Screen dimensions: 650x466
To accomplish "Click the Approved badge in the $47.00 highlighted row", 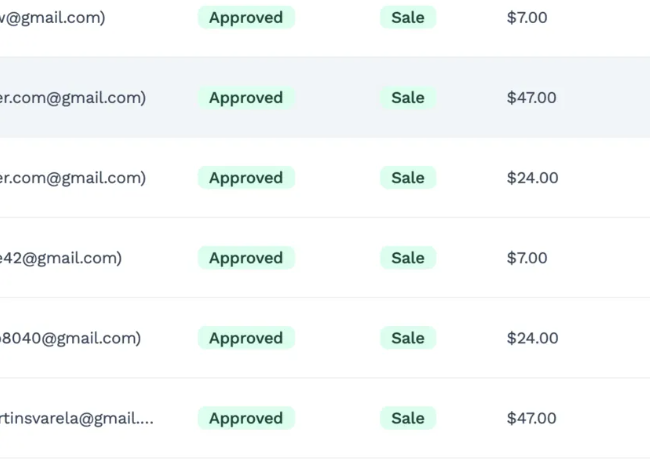I will [x=246, y=98].
